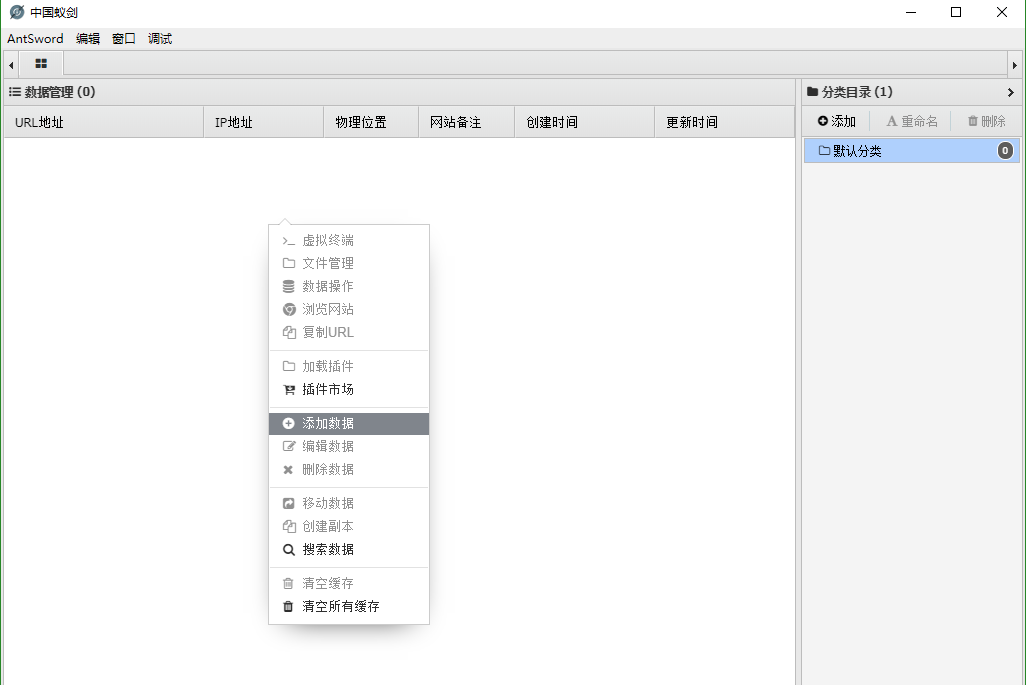Click the 网站备注 column header
The width and height of the screenshot is (1027, 685).
click(466, 122)
